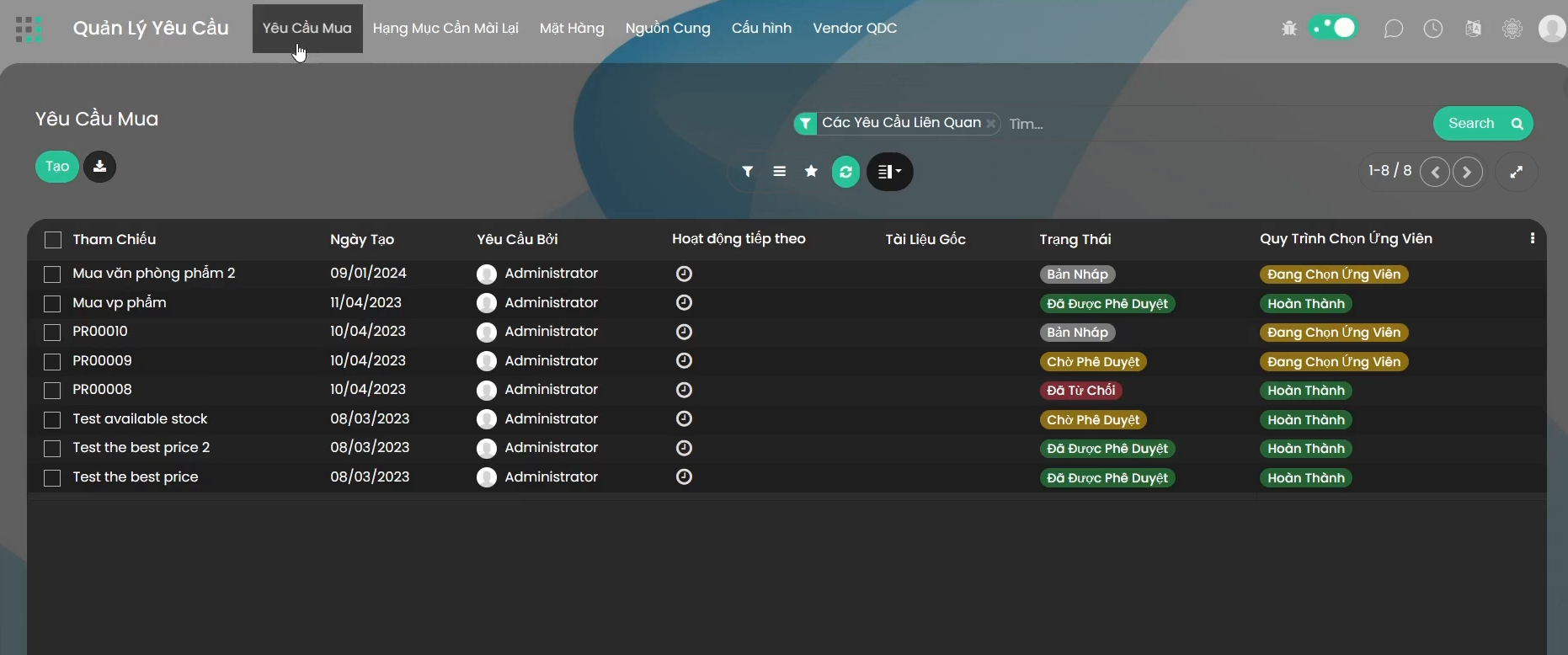
Task: Open Nguồn Cung menu
Action: [x=668, y=29]
